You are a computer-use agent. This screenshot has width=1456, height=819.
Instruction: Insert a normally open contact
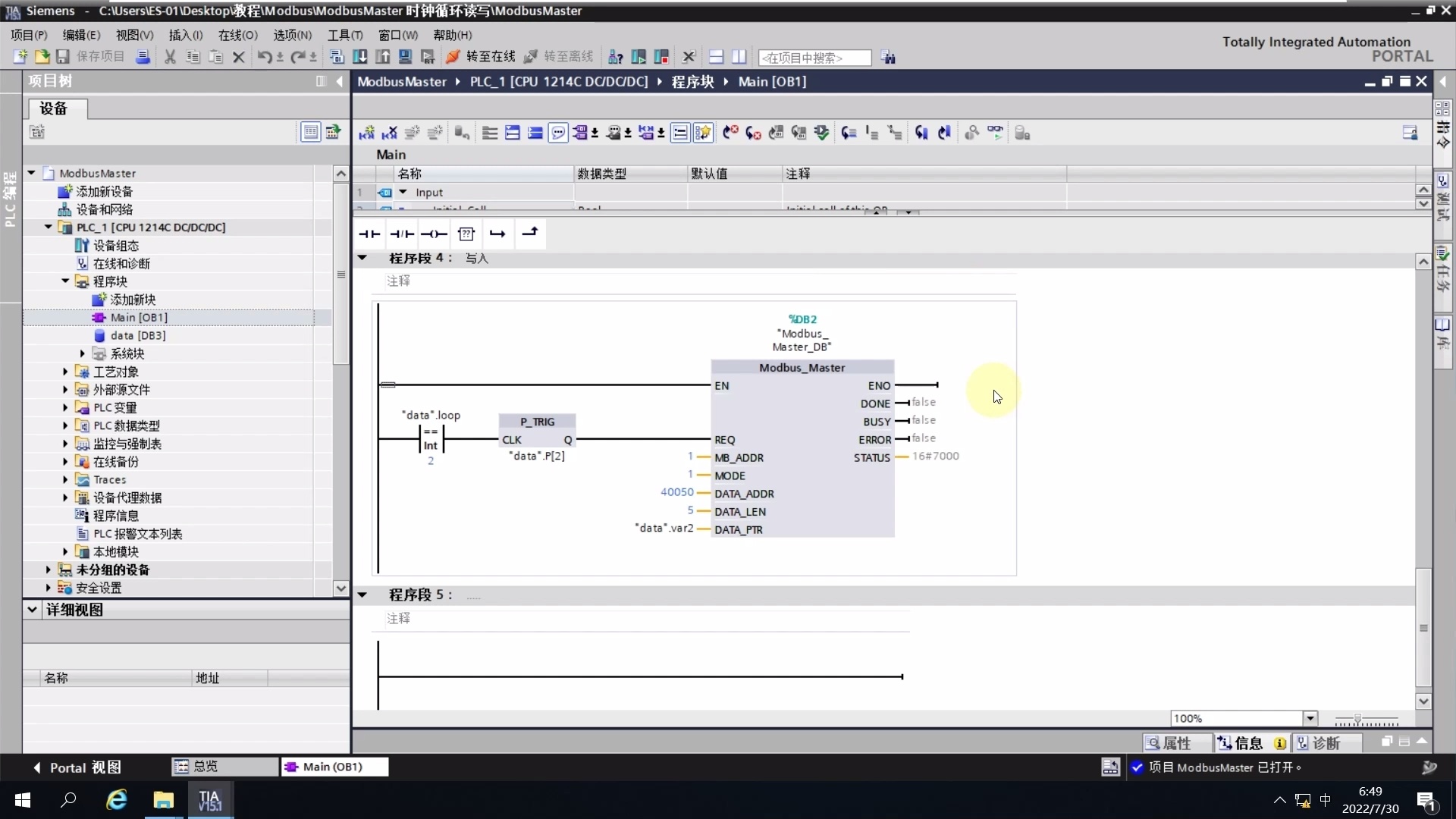[x=369, y=234]
